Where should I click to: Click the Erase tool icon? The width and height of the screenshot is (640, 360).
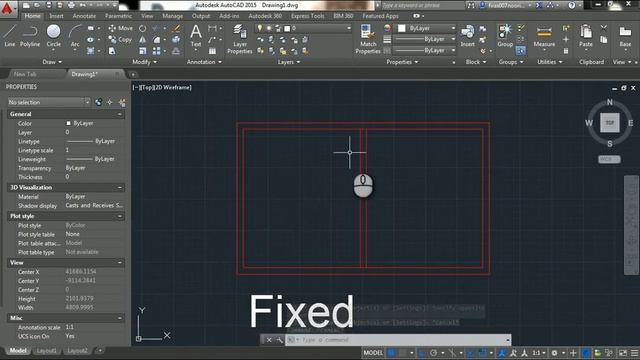[176, 28]
